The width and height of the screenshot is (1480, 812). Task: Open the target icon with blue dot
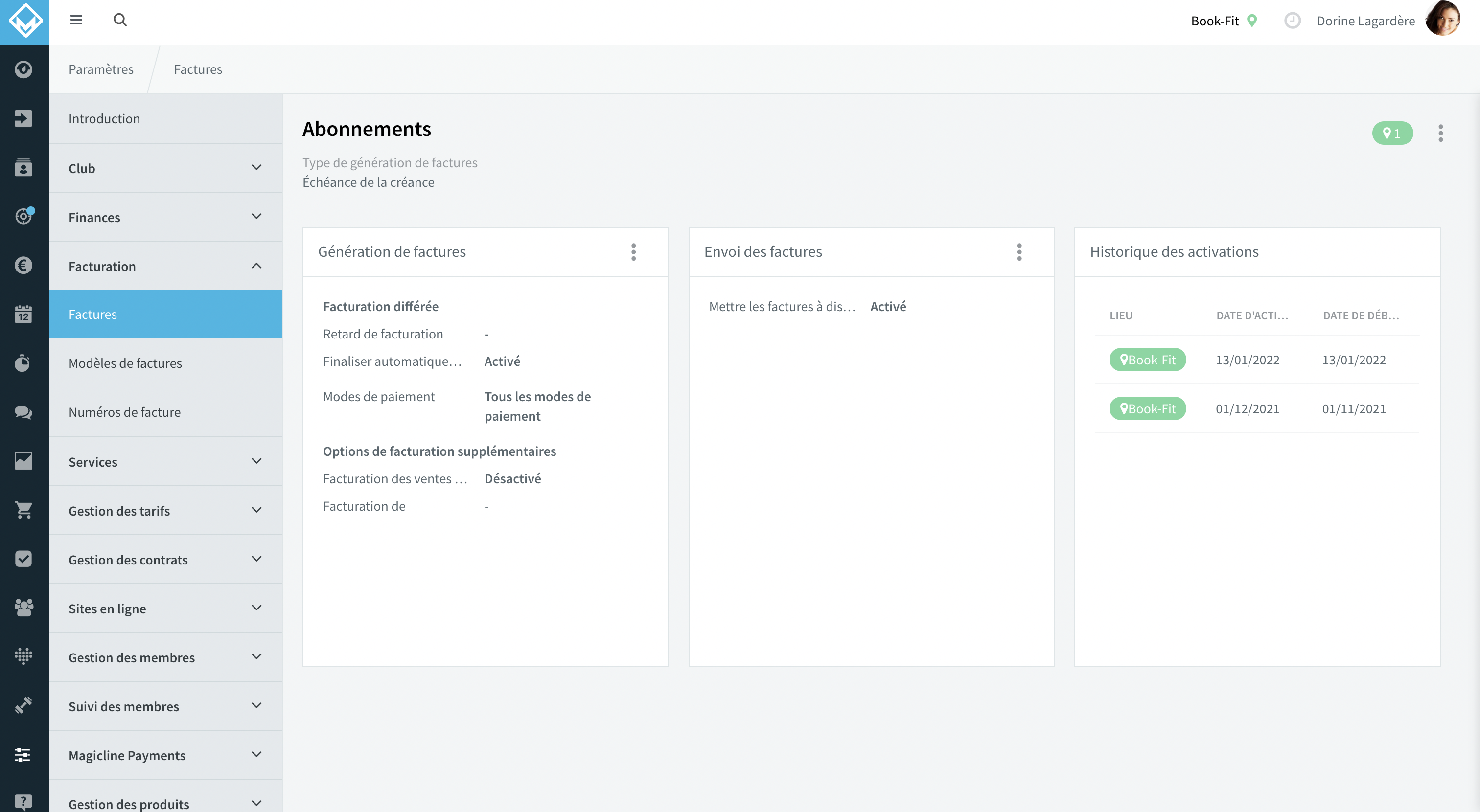(23, 216)
